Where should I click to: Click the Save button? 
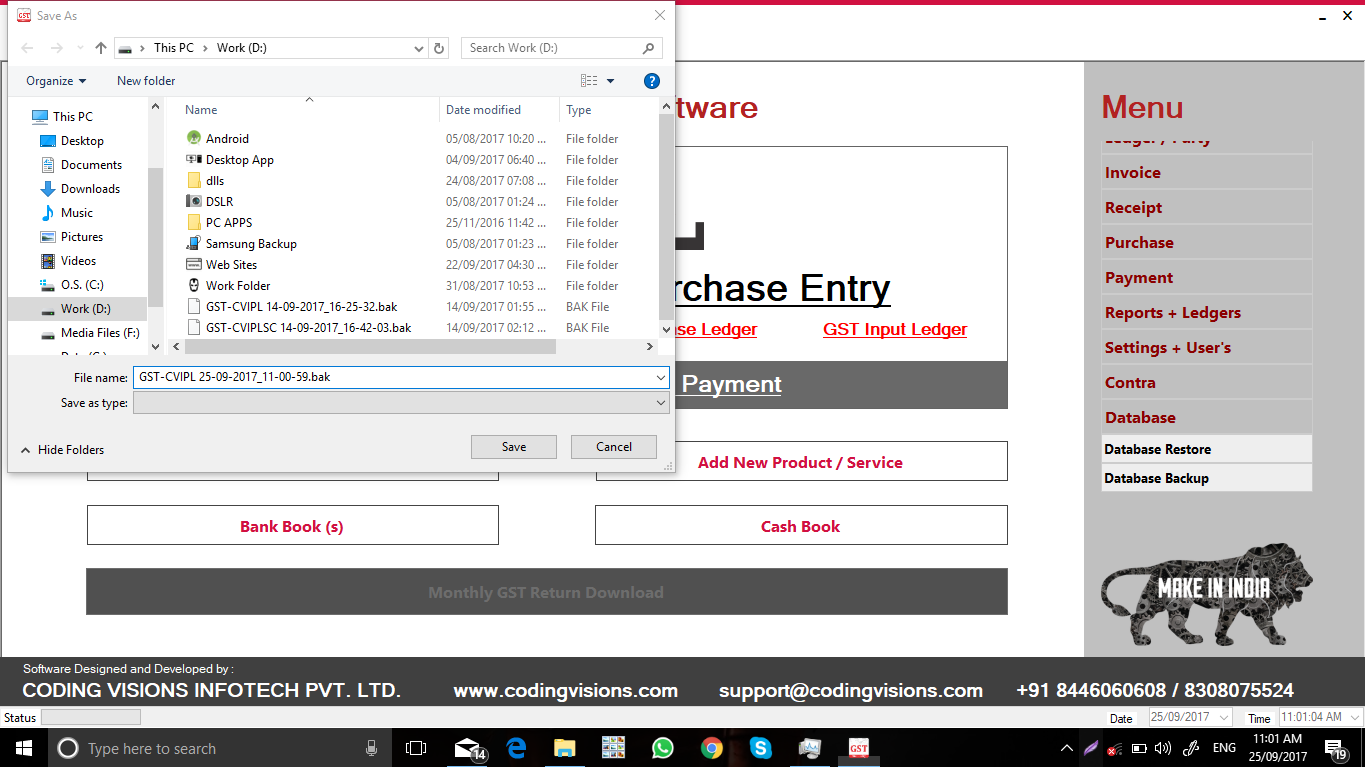513,446
